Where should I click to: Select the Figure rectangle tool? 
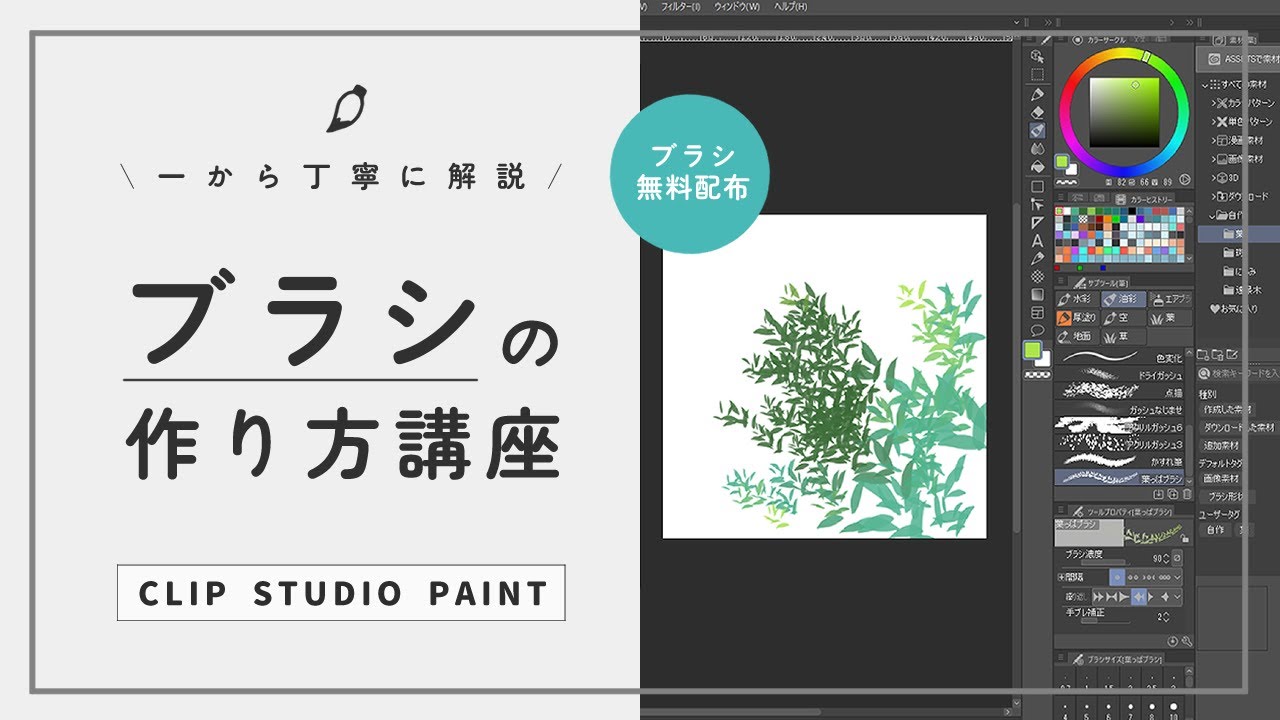[x=1038, y=186]
